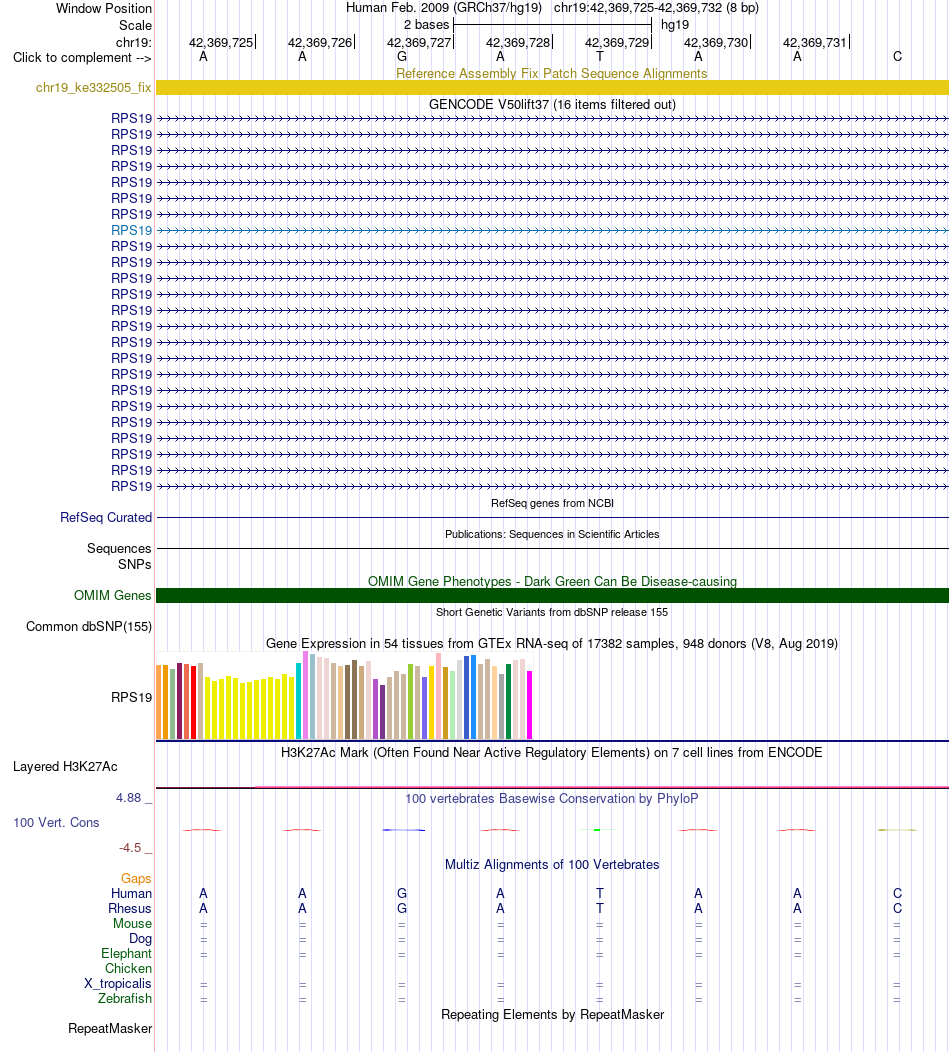Click the RPS19 label beside GTEx bar chart
The image size is (950, 1052).
point(131,697)
